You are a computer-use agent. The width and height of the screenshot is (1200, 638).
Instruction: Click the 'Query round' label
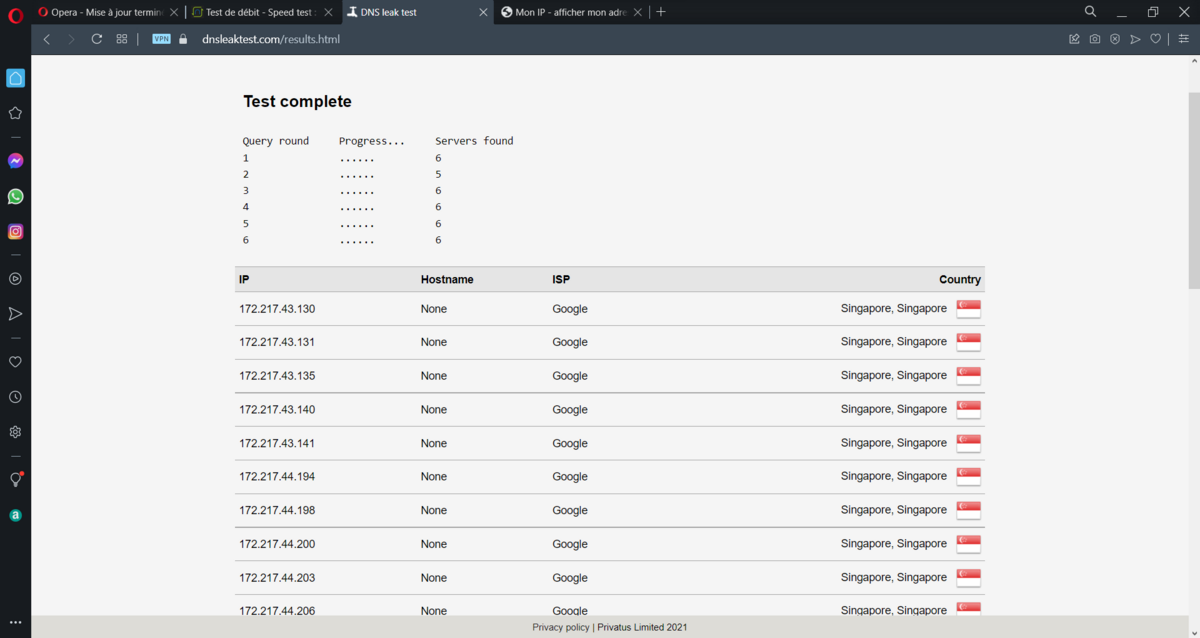276,141
